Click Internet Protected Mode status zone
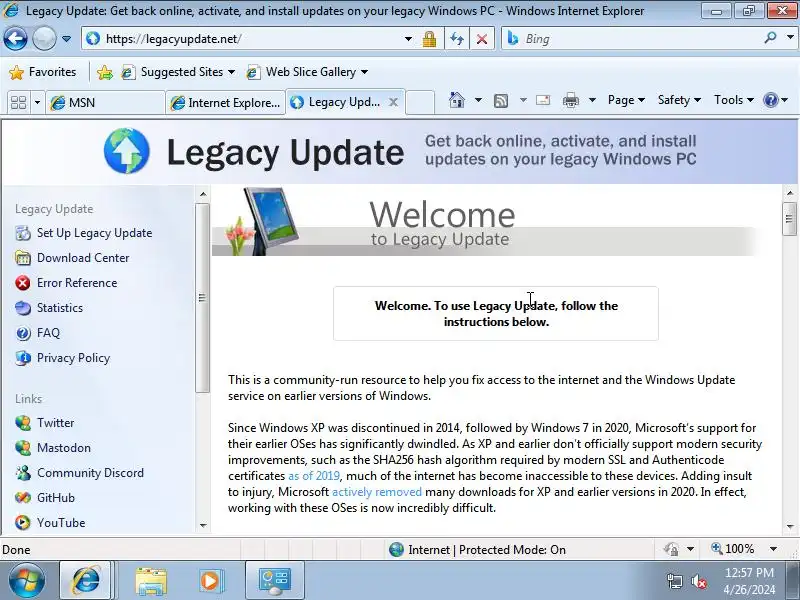 [477, 549]
